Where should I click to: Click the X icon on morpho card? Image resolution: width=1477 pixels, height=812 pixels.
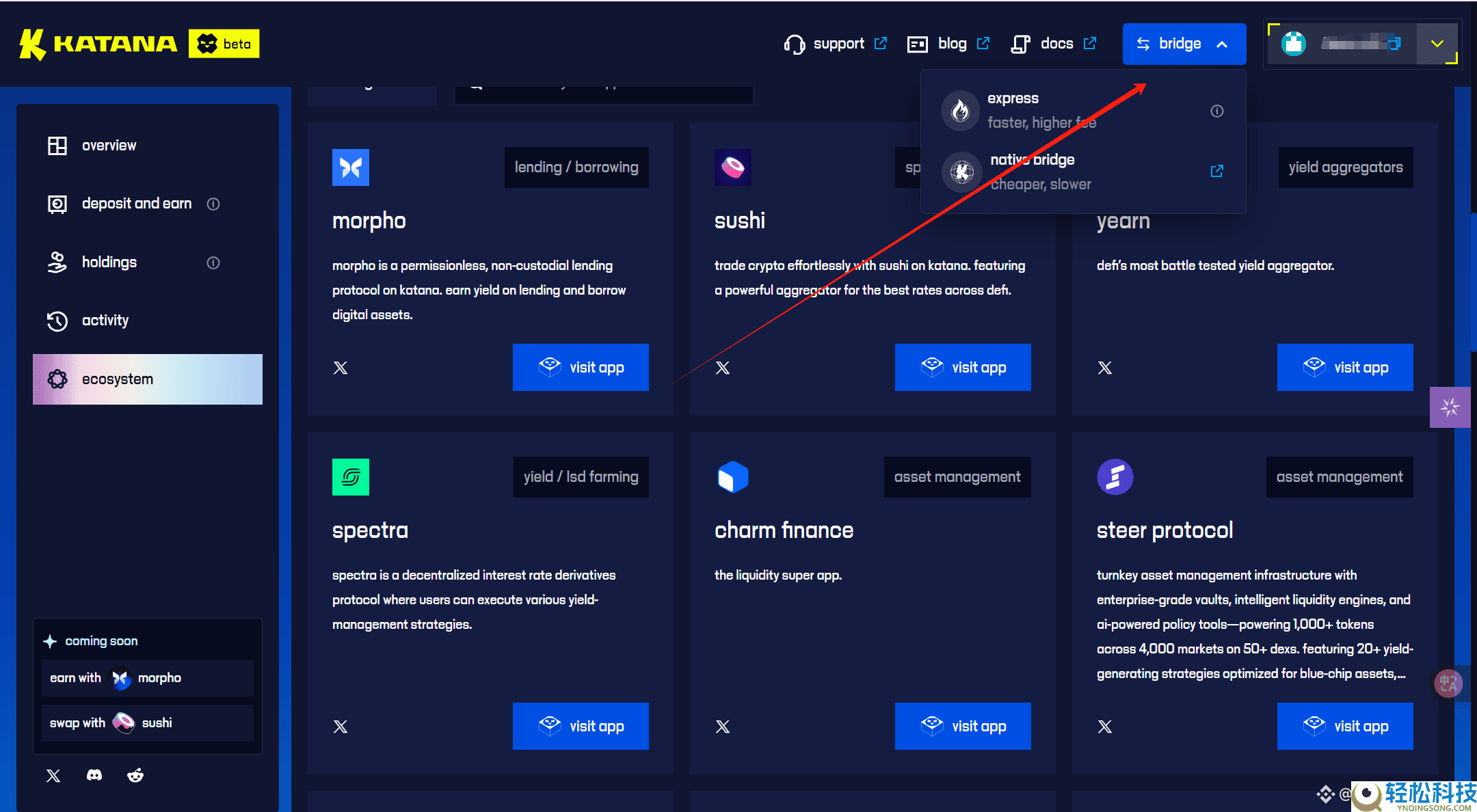coord(341,368)
